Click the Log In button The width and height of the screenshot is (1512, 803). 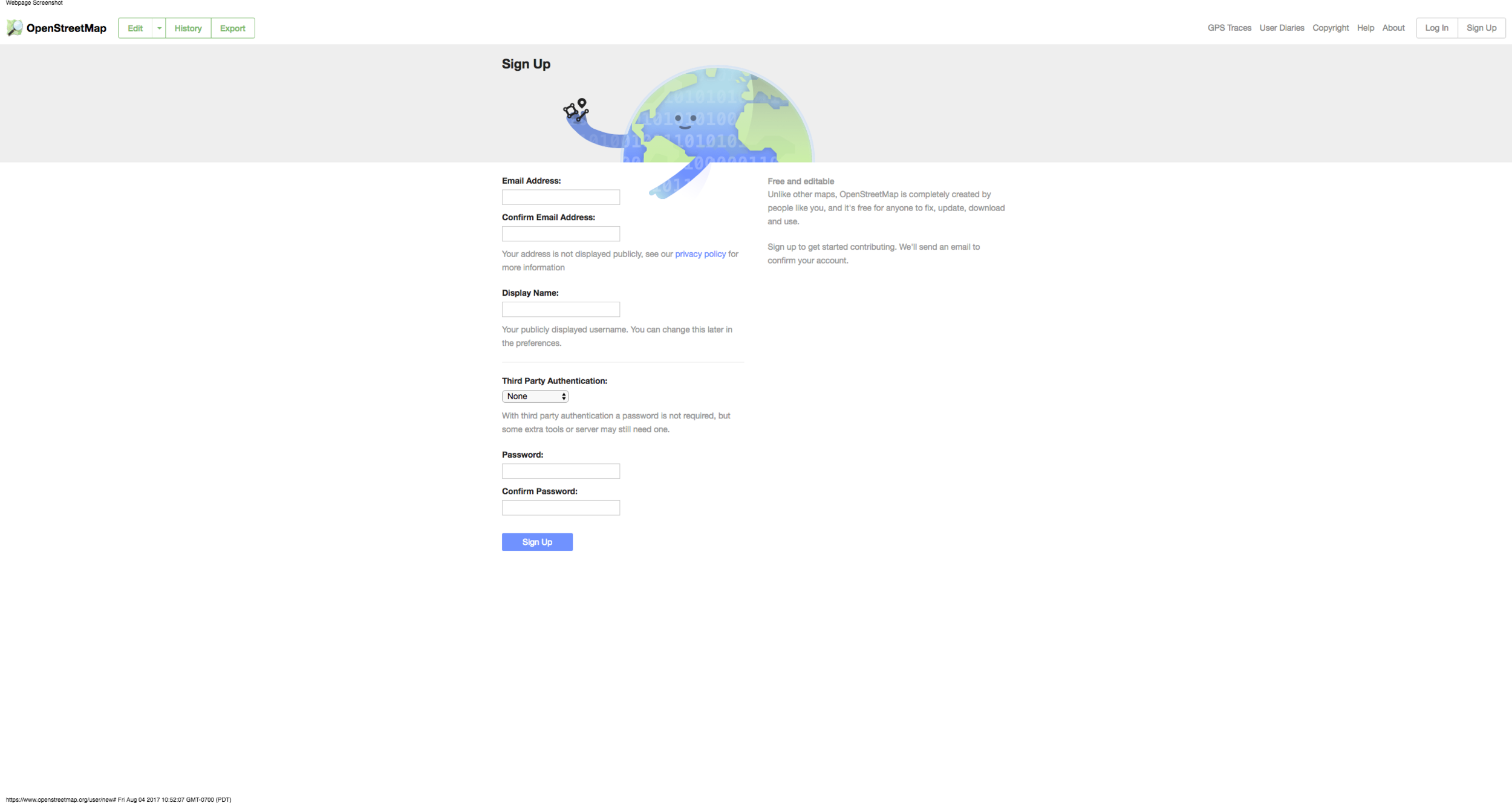[1436, 28]
